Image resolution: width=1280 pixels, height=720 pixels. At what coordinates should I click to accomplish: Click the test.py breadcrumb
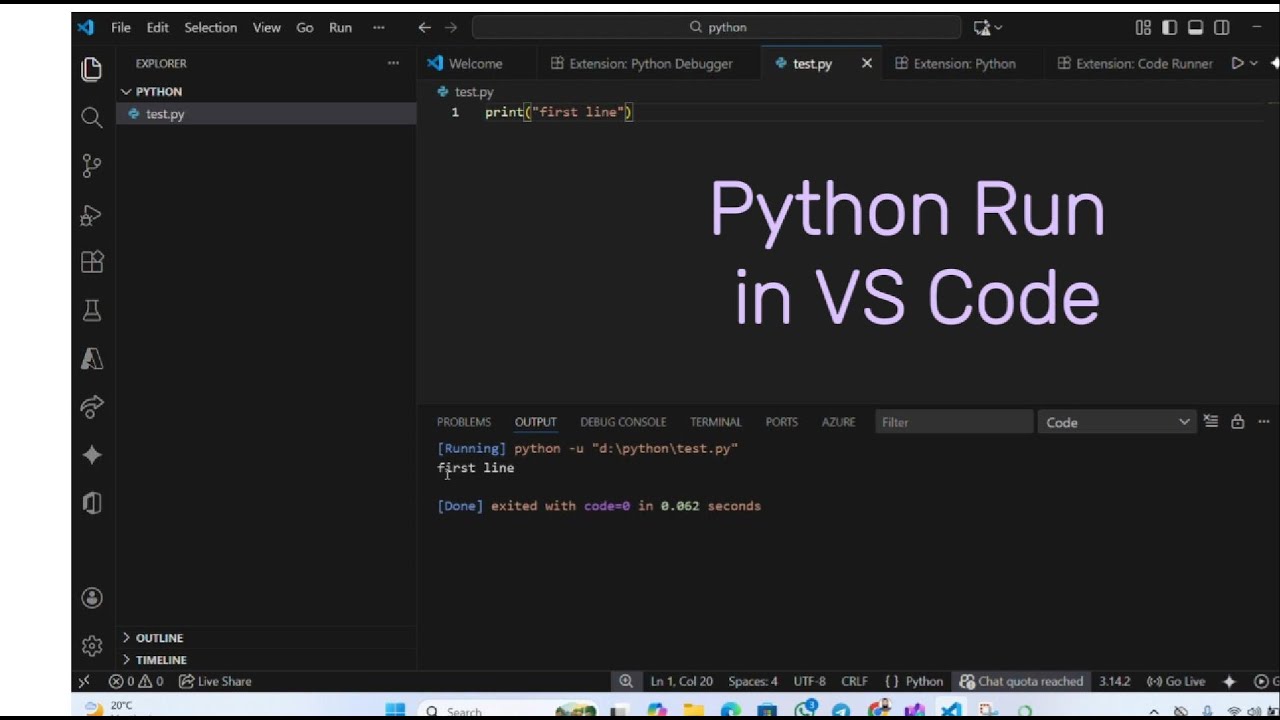click(x=474, y=92)
